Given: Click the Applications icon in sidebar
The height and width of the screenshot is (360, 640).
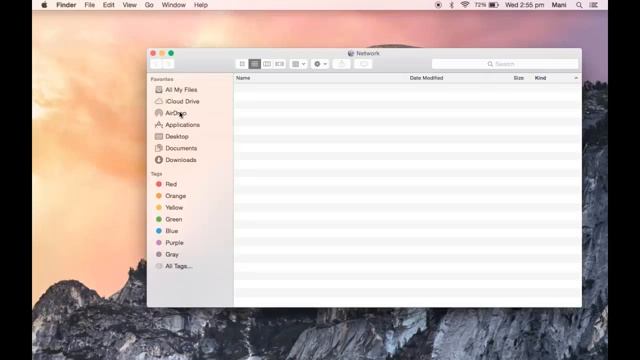Looking at the screenshot, I should pos(159,125).
